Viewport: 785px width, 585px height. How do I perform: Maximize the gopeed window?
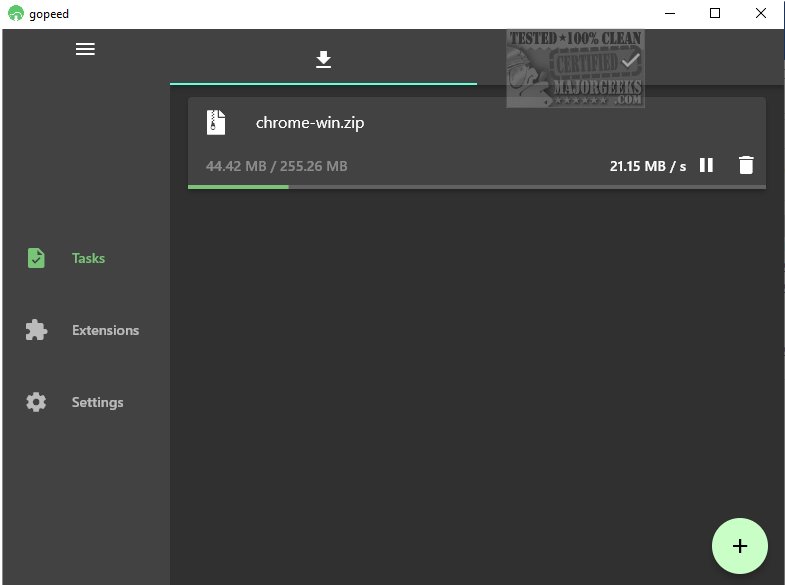click(715, 13)
